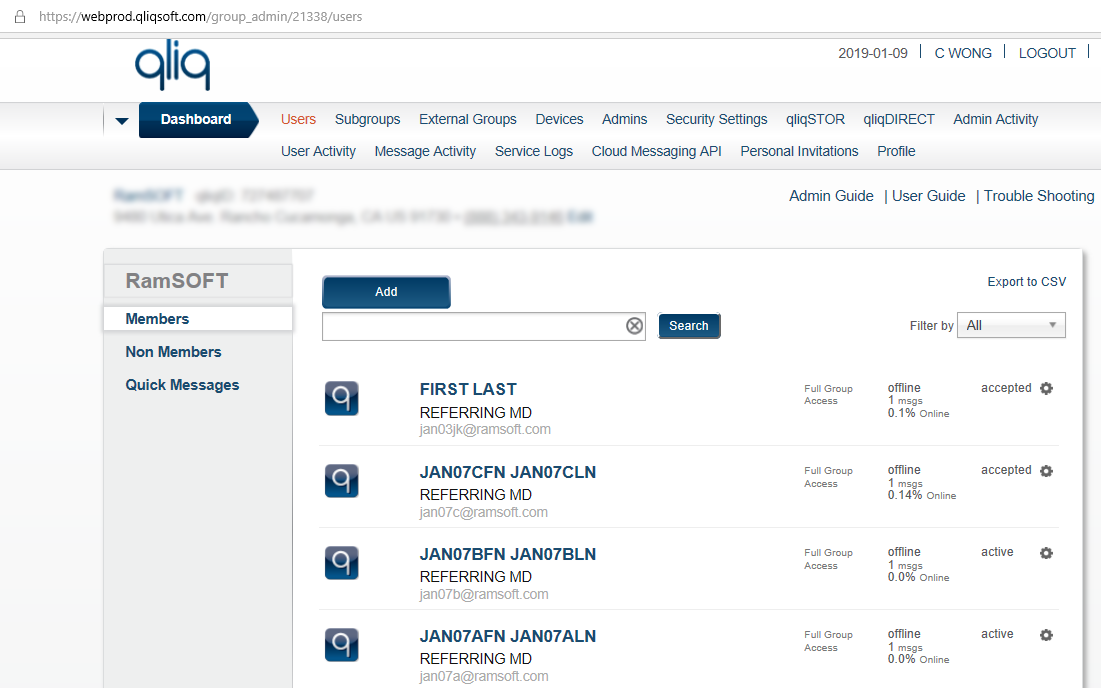Click the qliq logo at top

click(x=172, y=67)
